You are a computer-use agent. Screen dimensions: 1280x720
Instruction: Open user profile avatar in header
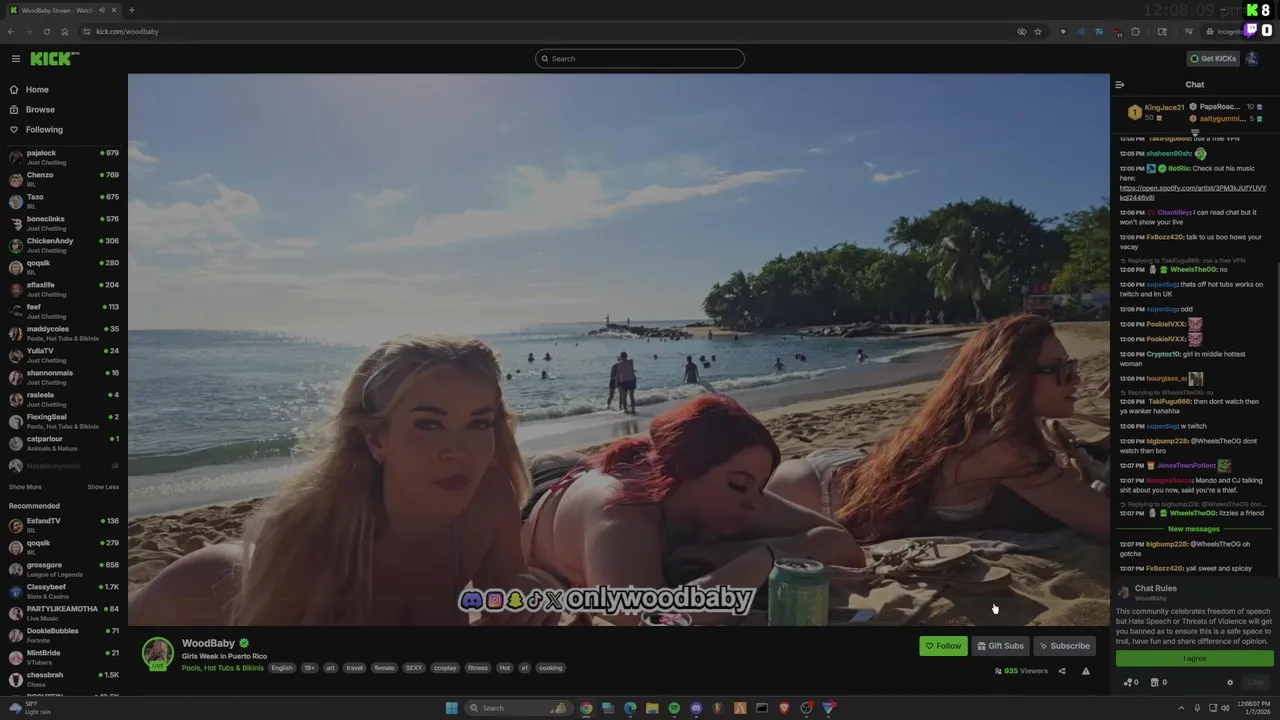1252,59
